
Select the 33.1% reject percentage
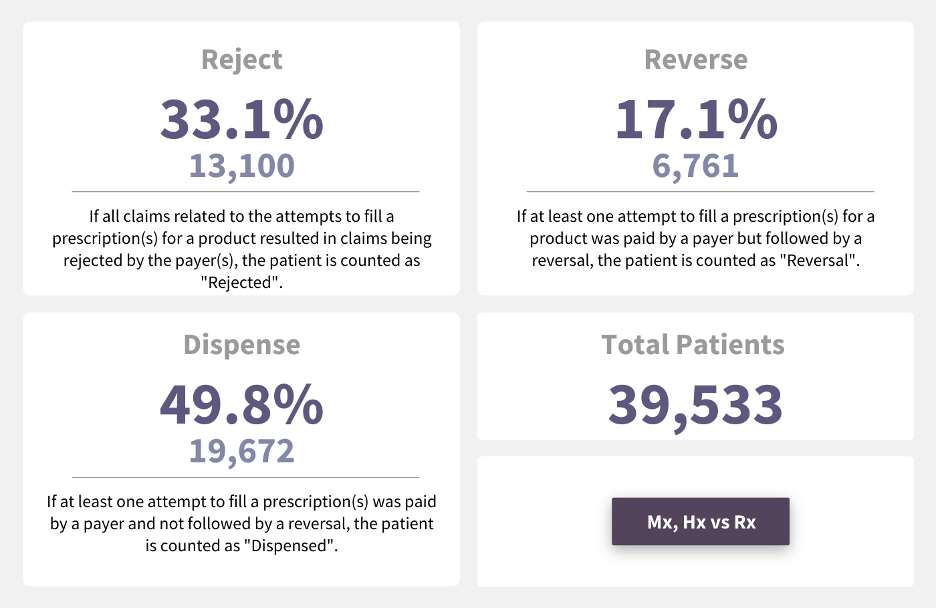point(242,119)
